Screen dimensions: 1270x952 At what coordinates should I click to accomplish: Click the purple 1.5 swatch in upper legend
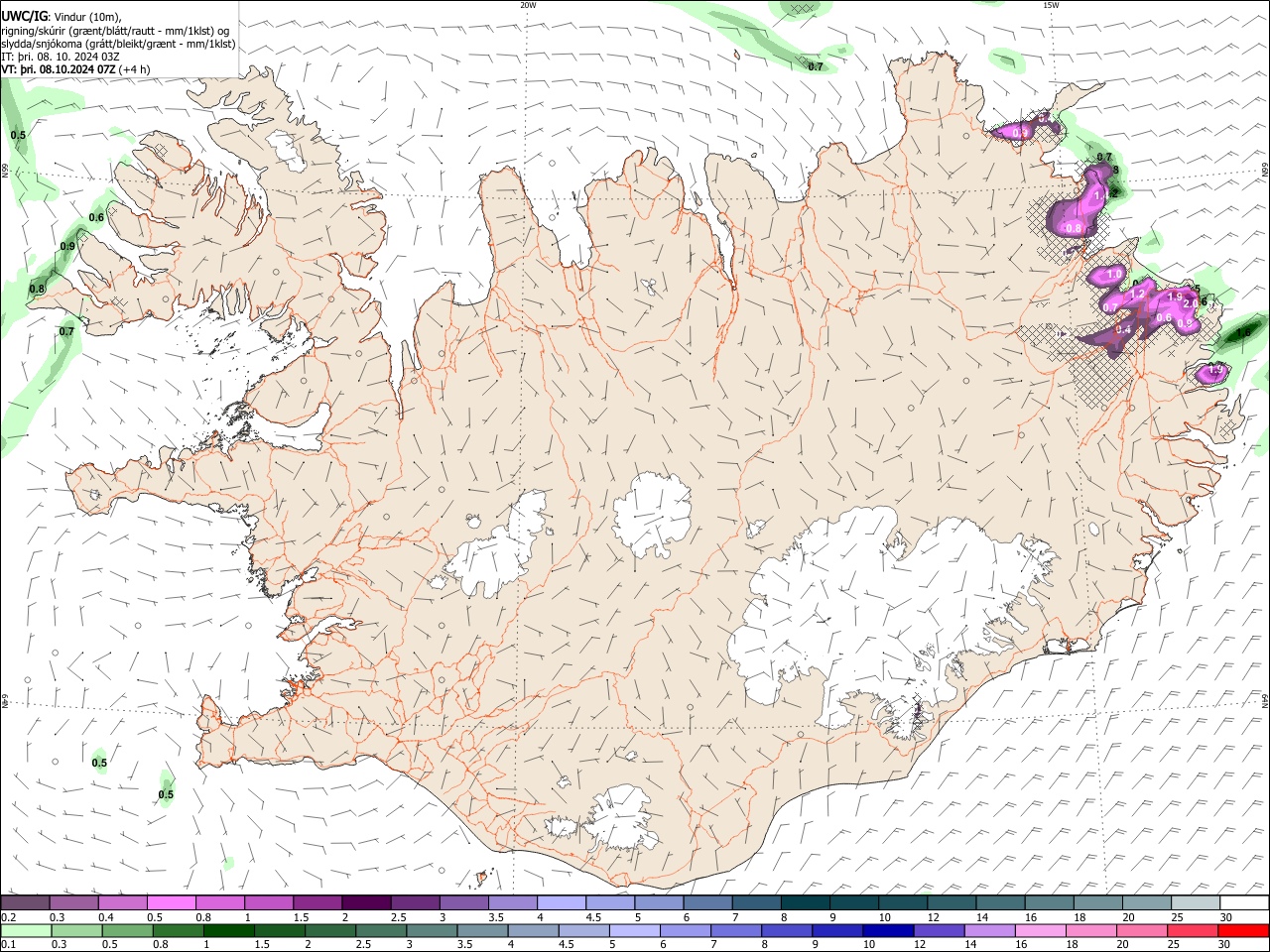click(x=317, y=902)
